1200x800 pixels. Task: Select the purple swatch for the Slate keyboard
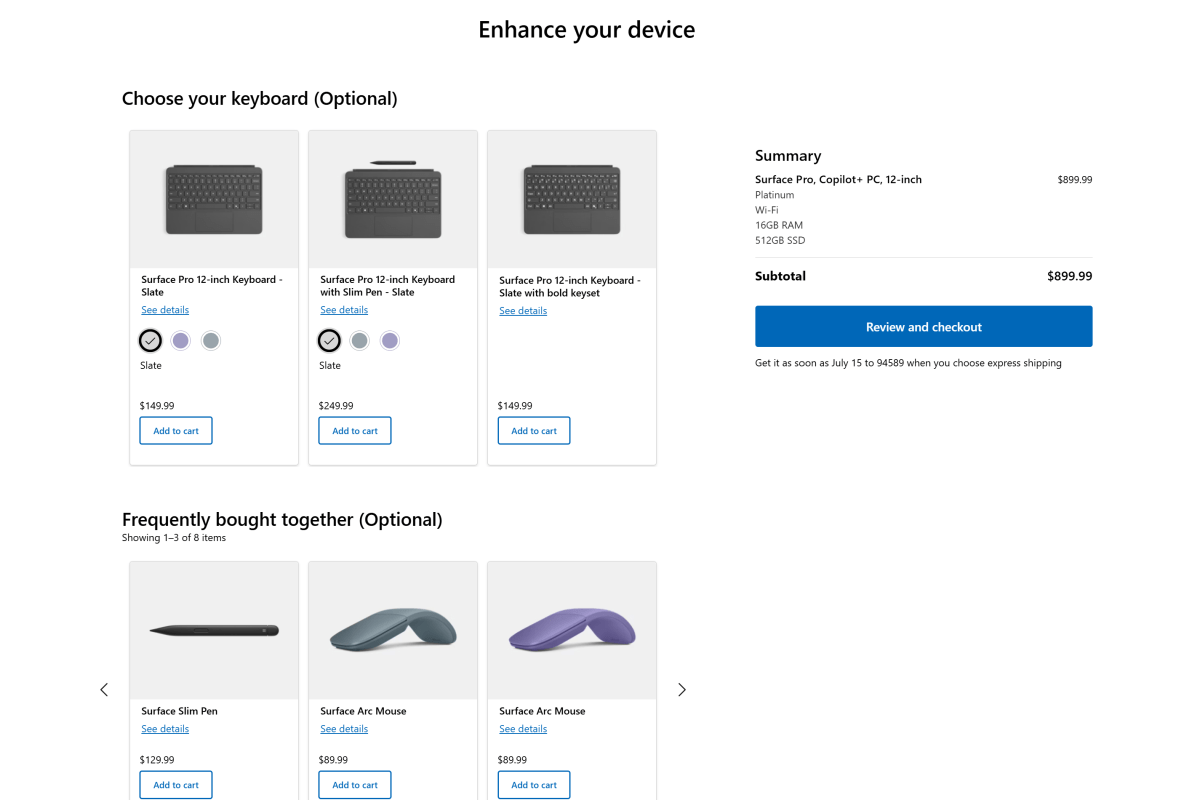180,340
